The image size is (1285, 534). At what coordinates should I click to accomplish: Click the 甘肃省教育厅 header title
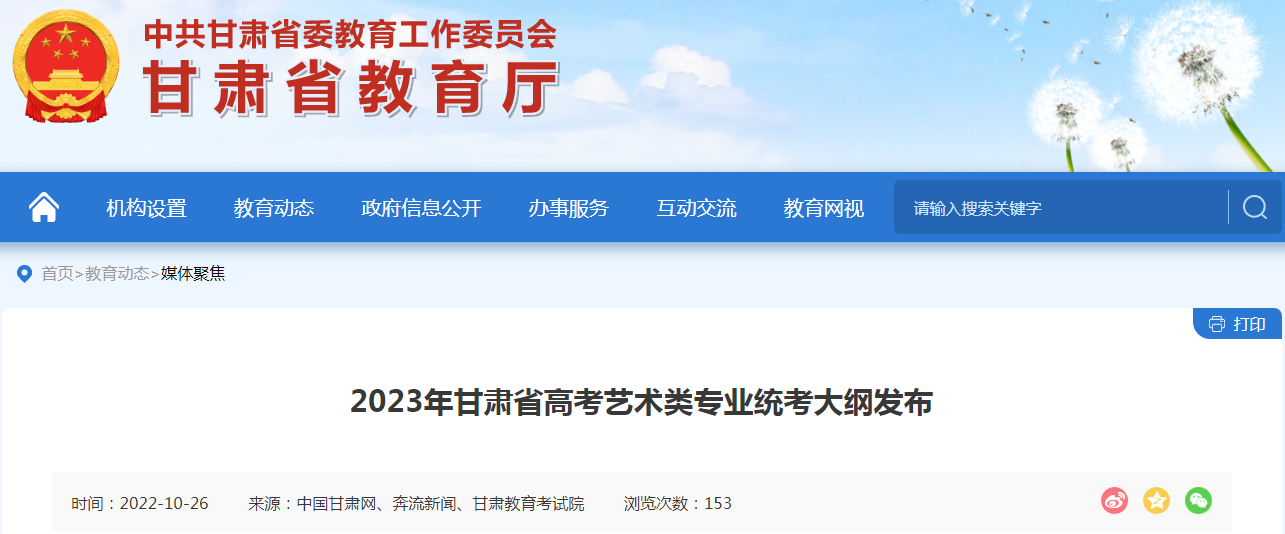(x=351, y=89)
